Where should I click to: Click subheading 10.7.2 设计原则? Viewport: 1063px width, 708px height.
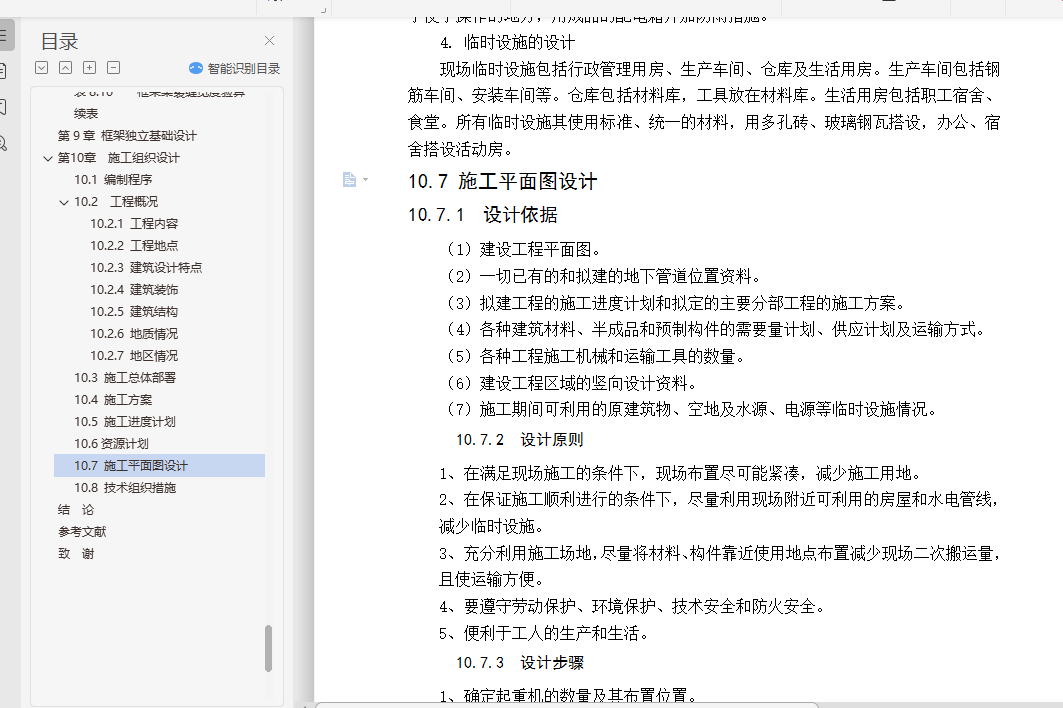519,439
